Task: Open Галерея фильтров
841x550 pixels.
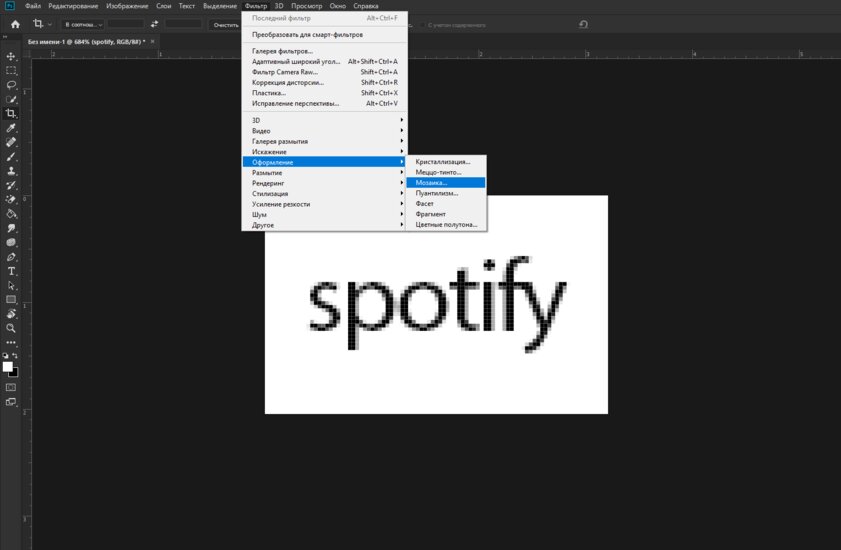Action: click(324, 51)
